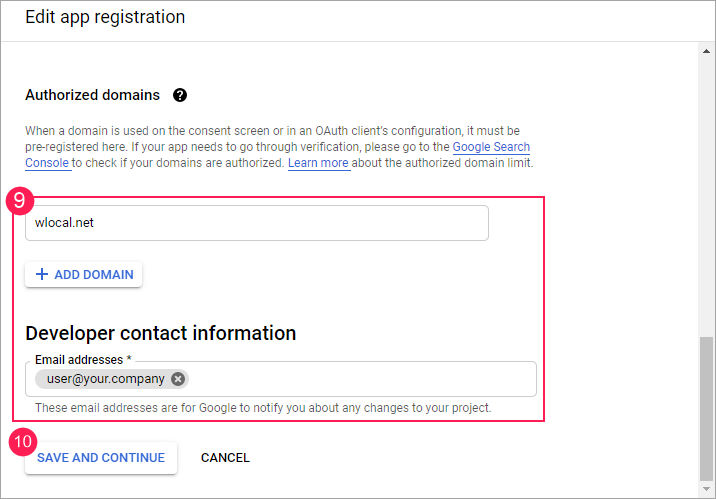Image resolution: width=716 pixels, height=499 pixels.
Task: Click the Developer contact information heading
Action: click(160, 333)
